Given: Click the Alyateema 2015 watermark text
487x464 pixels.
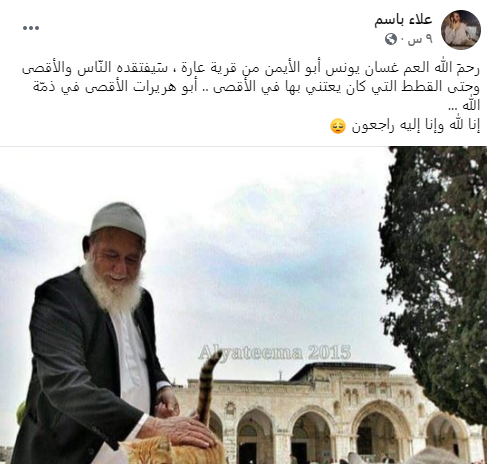Looking at the screenshot, I should (x=275, y=353).
